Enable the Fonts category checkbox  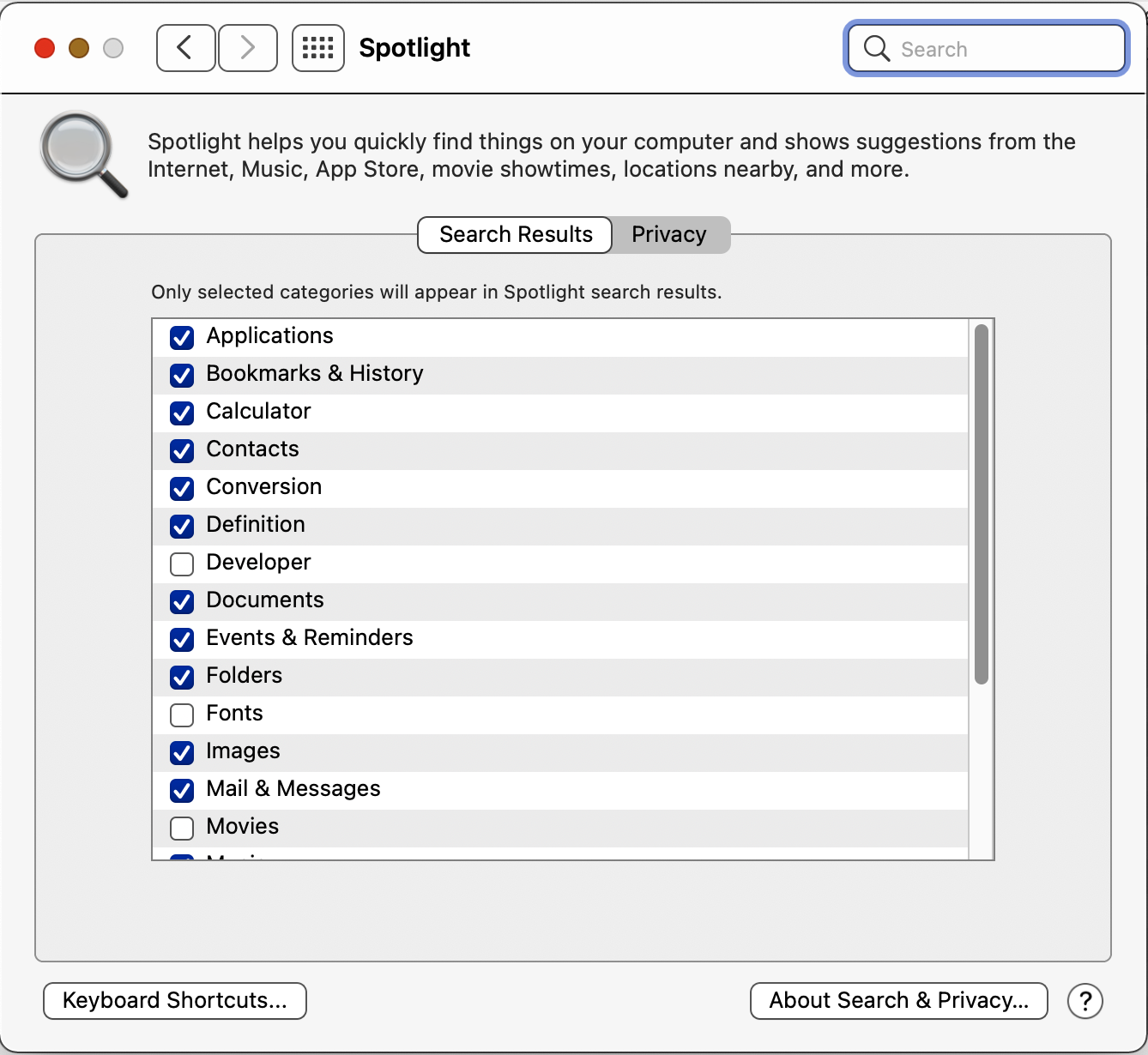click(x=182, y=714)
